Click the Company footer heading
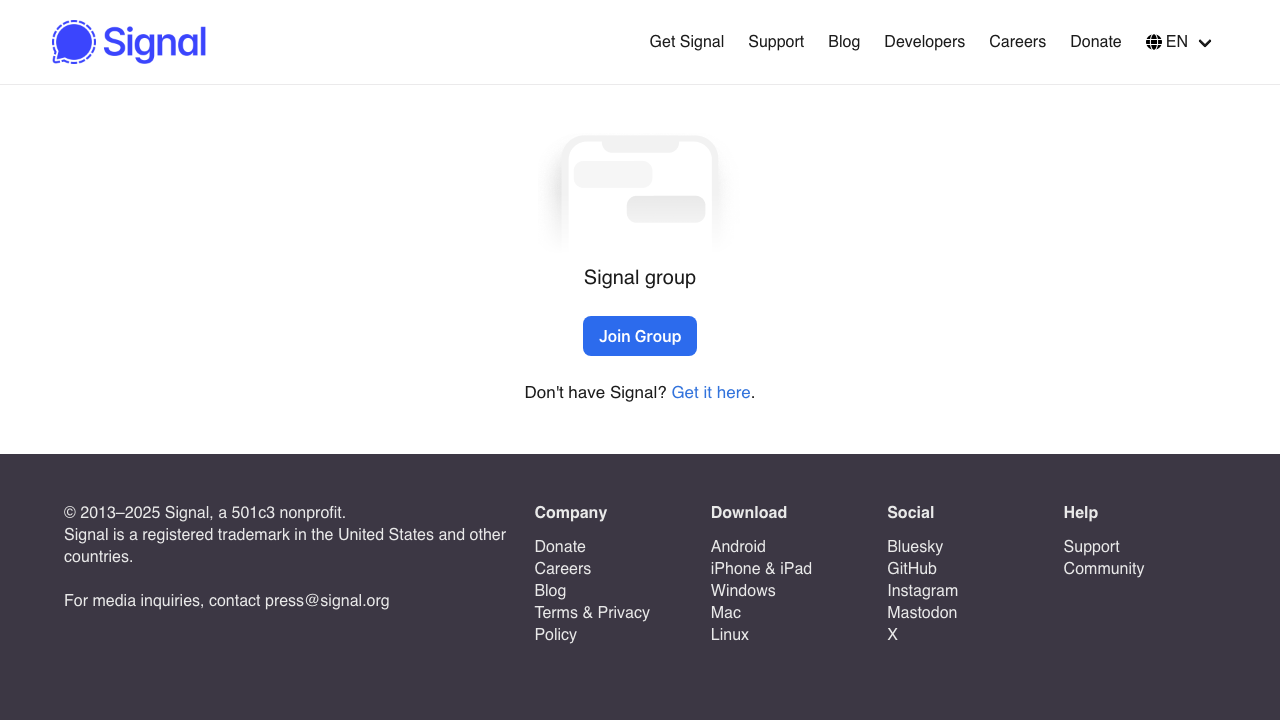The image size is (1280, 720). pyautogui.click(x=571, y=512)
